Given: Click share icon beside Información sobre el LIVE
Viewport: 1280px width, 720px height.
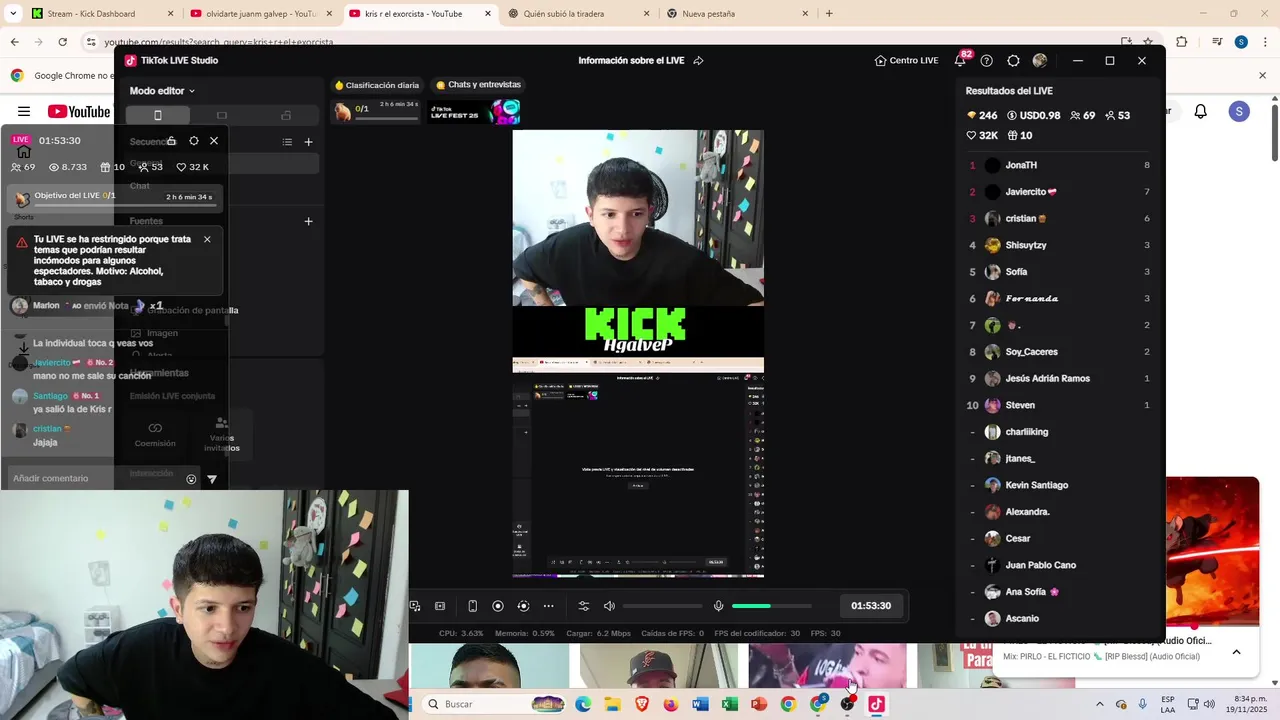Looking at the screenshot, I should [x=698, y=60].
